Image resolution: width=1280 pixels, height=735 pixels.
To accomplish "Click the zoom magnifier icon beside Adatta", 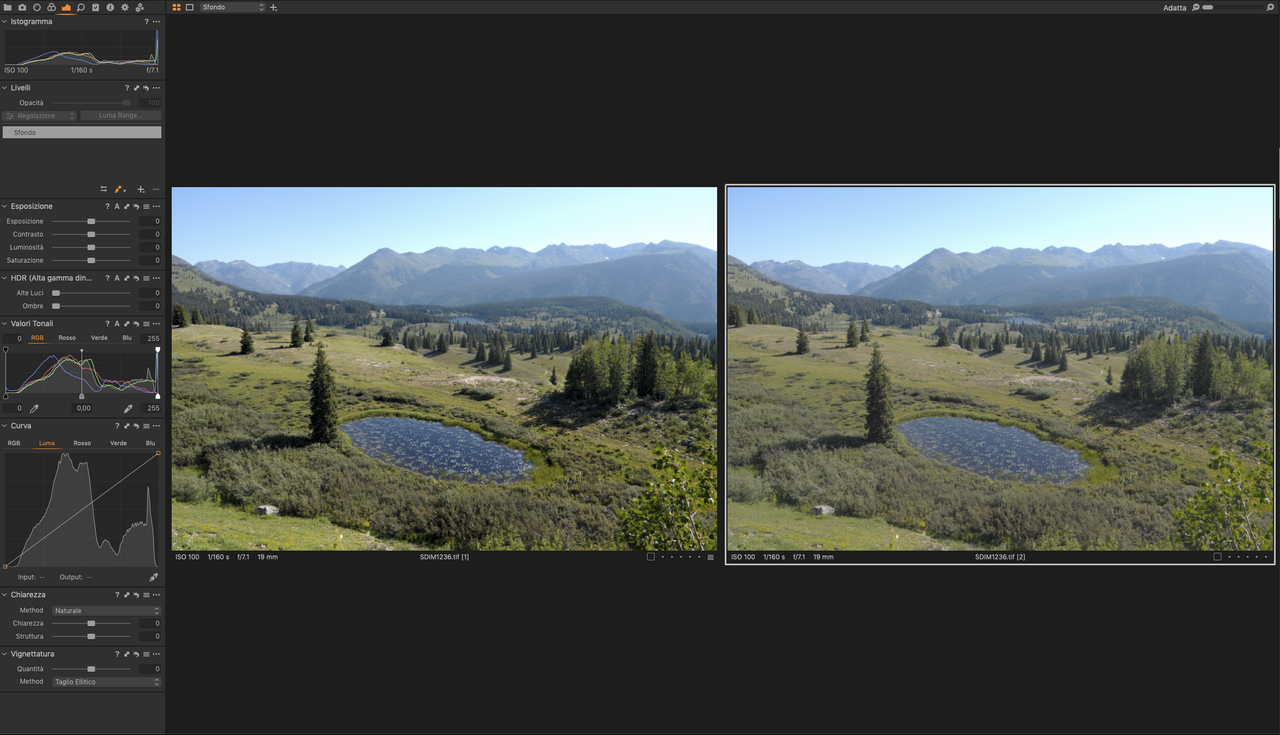I will coord(1196,7).
